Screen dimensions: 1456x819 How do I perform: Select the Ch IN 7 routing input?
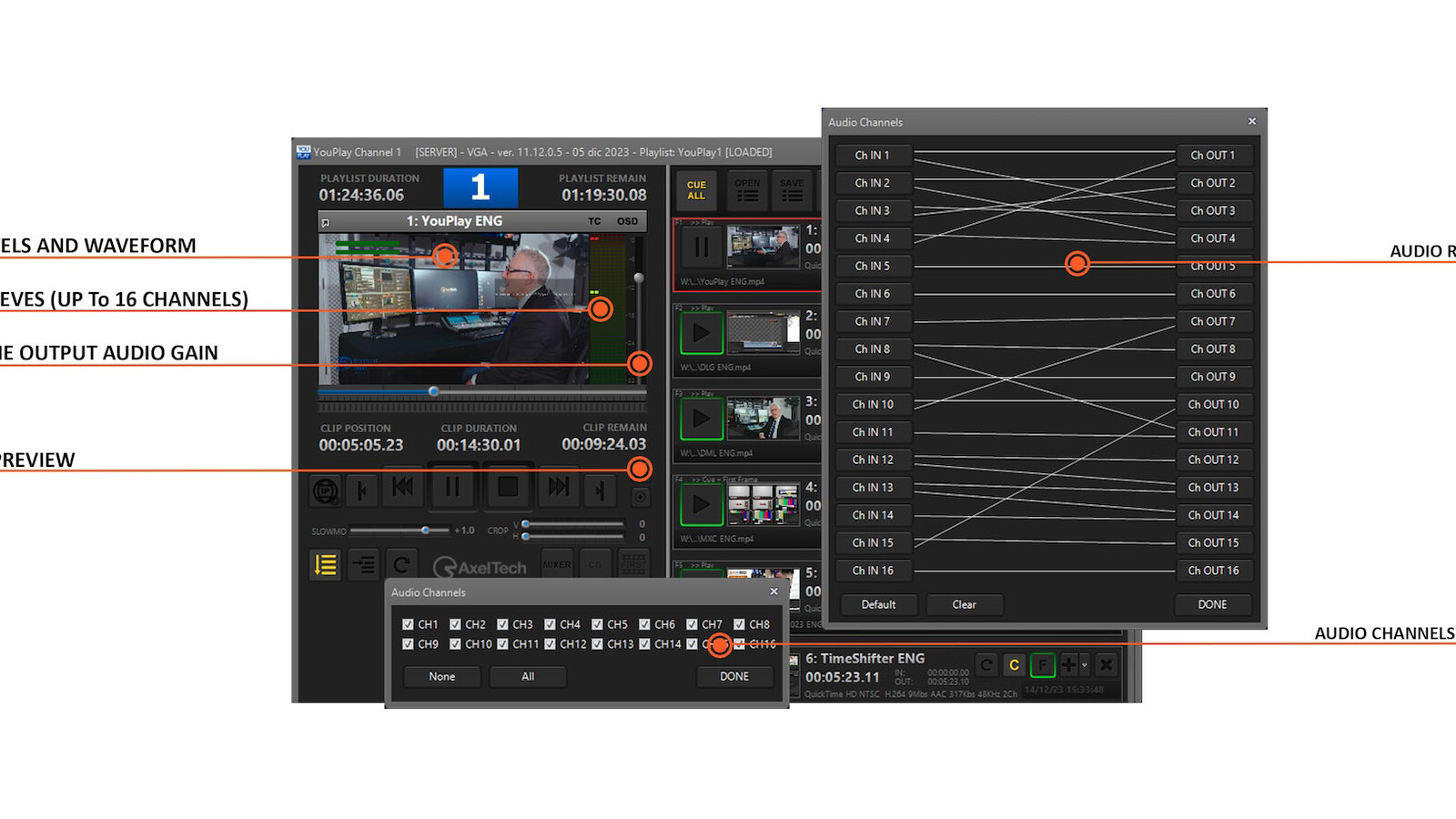[x=872, y=321]
